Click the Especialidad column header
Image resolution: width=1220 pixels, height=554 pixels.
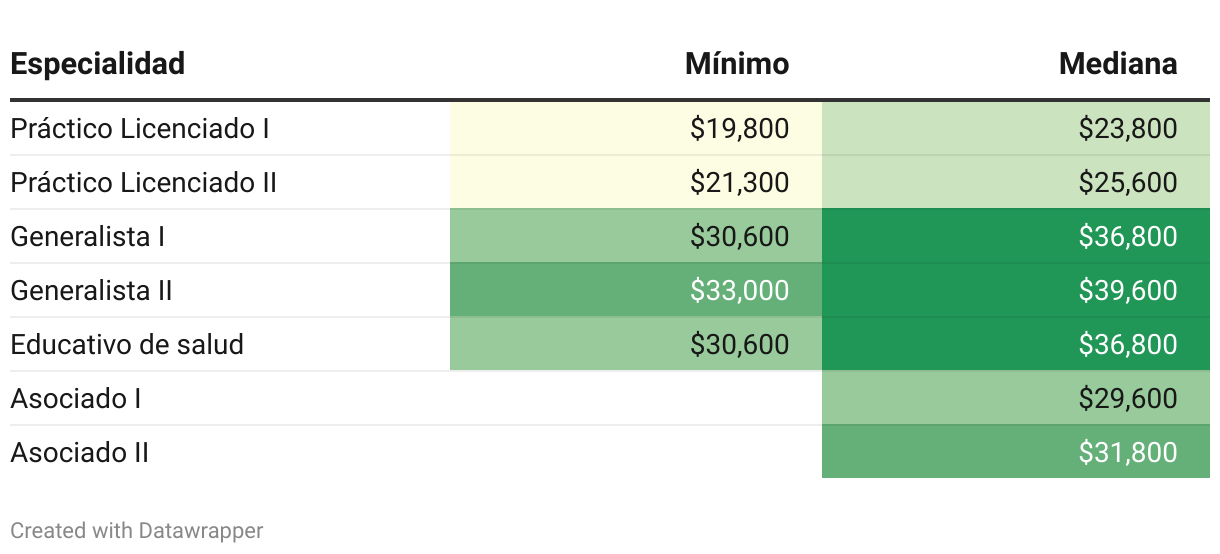98,64
